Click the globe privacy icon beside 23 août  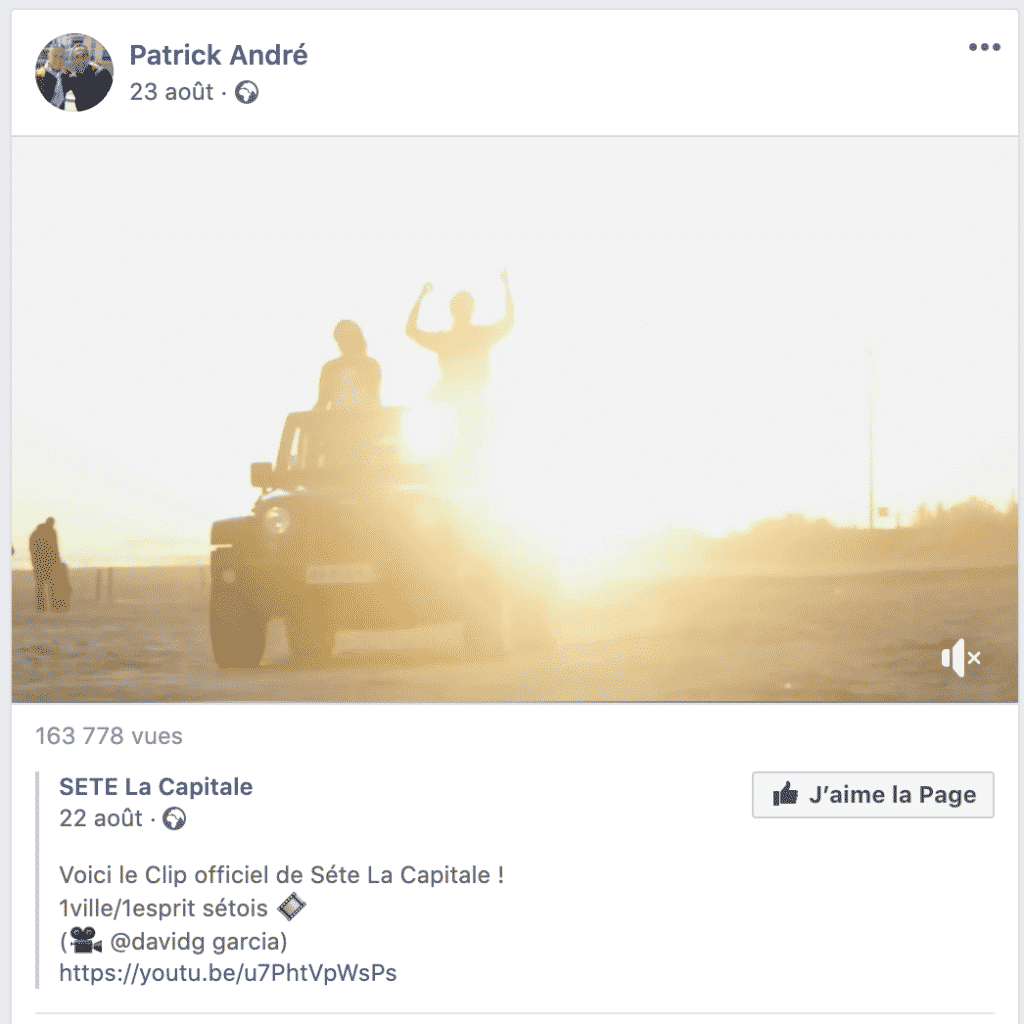click(247, 93)
